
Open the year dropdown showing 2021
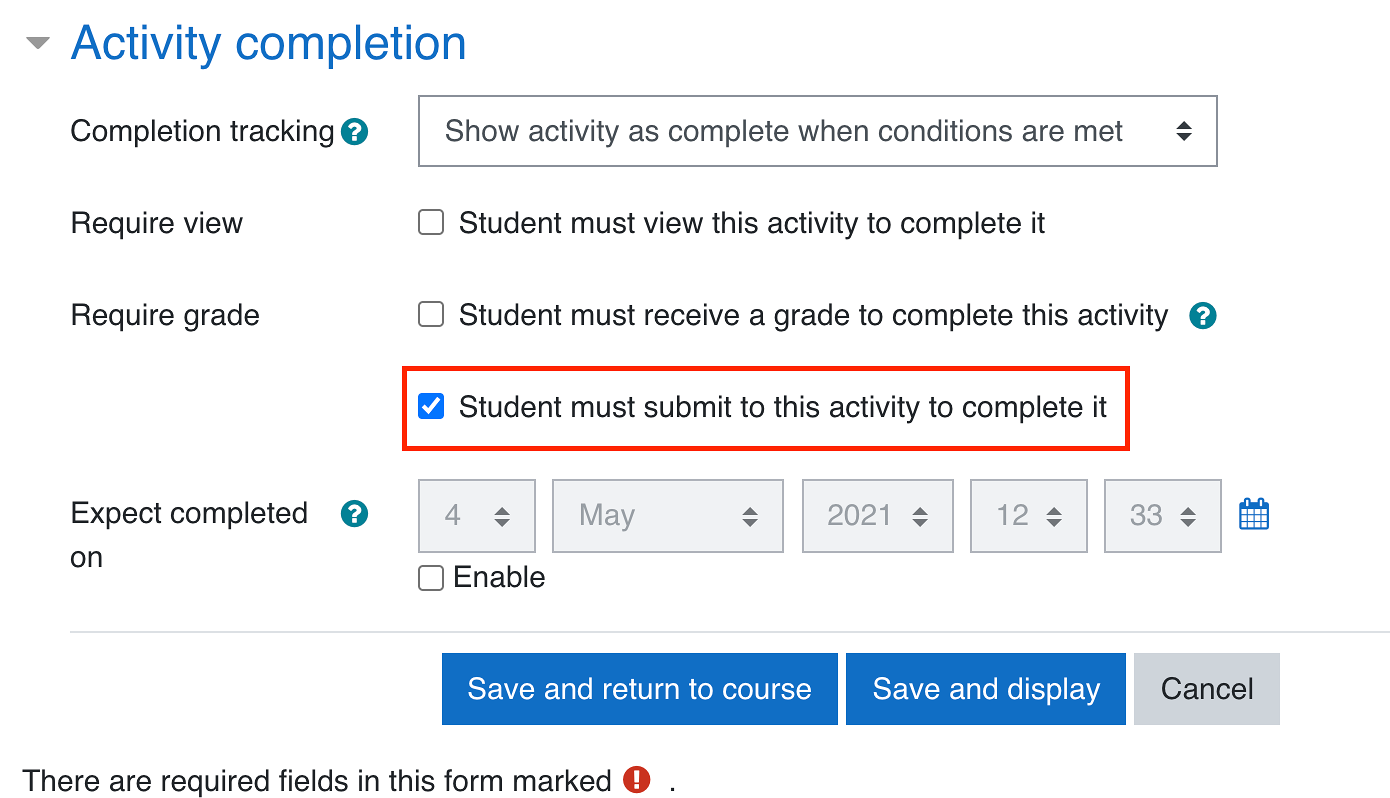pyautogui.click(x=877, y=516)
